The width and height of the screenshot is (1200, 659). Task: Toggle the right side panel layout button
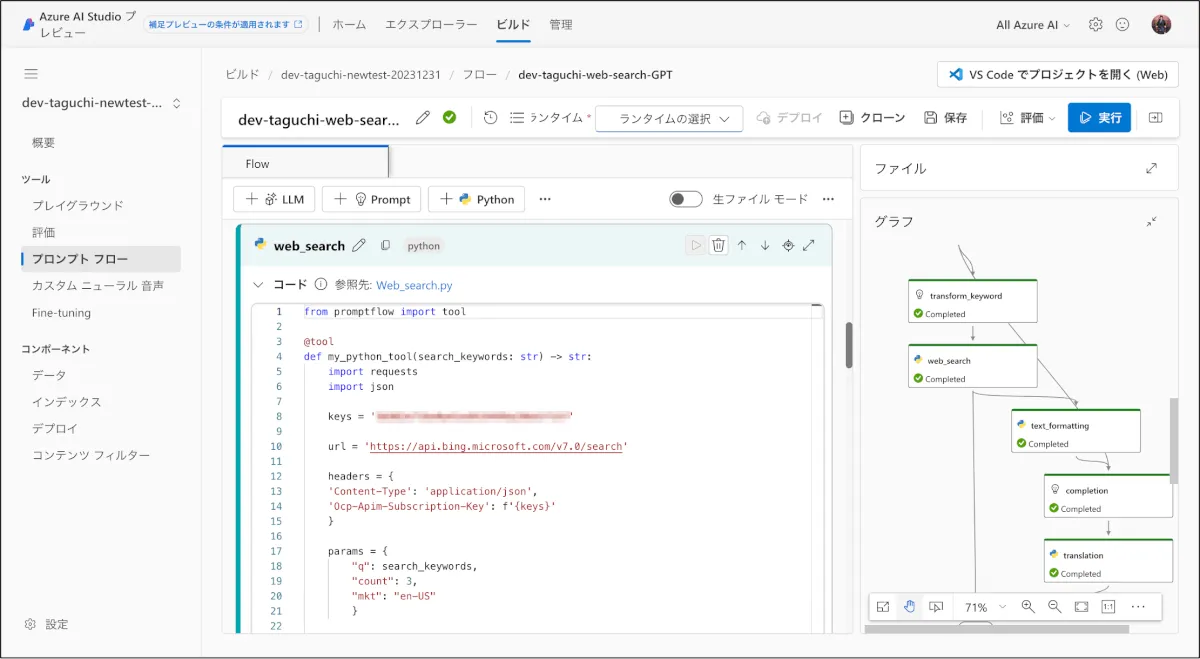coord(1156,118)
